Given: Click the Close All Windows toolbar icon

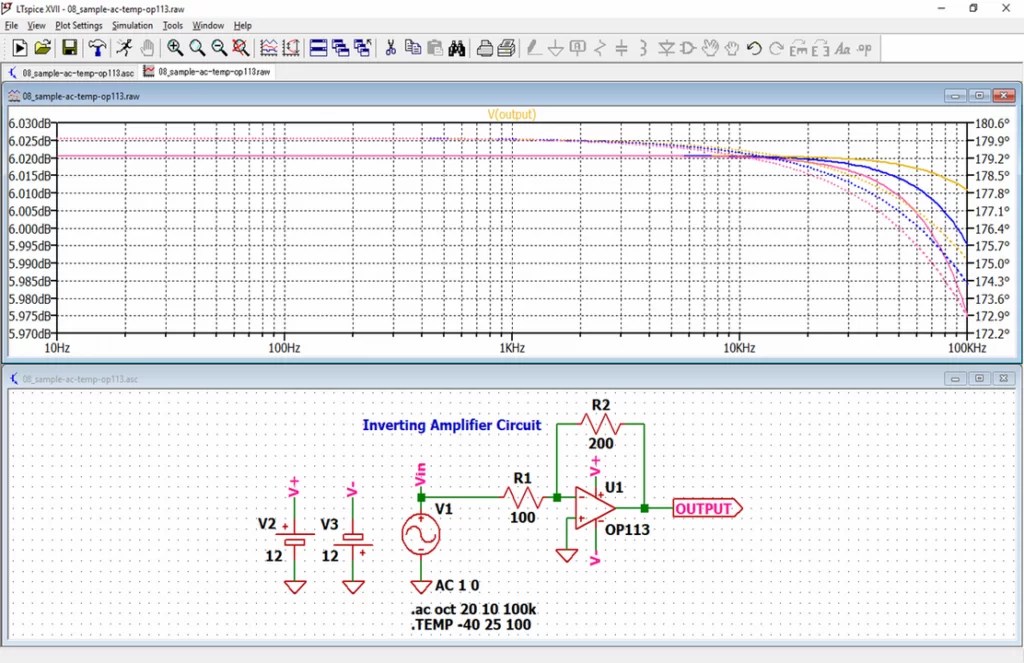Looking at the screenshot, I should (x=362, y=48).
